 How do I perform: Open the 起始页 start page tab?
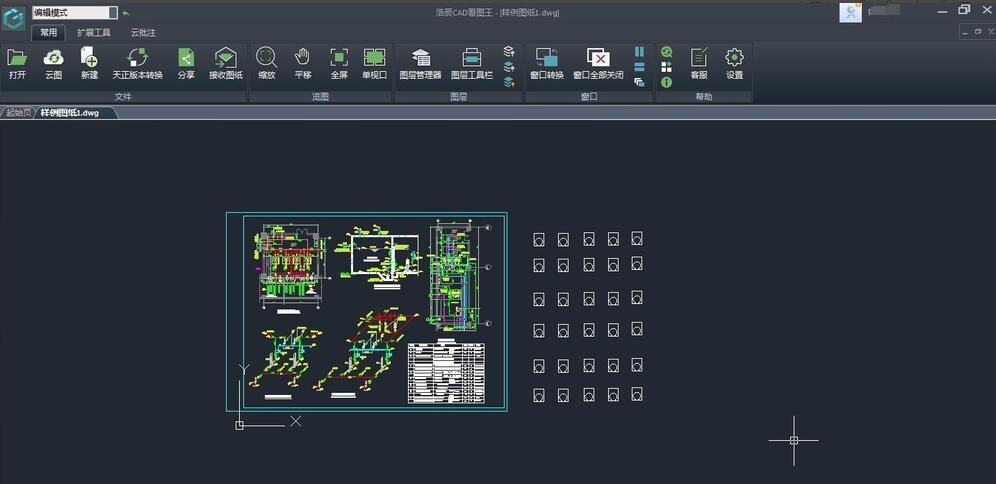[18, 113]
